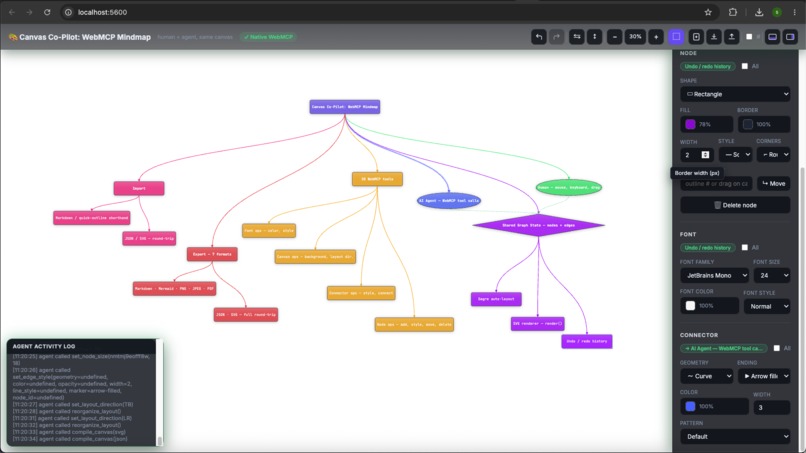Click the Delete node button

click(x=735, y=205)
